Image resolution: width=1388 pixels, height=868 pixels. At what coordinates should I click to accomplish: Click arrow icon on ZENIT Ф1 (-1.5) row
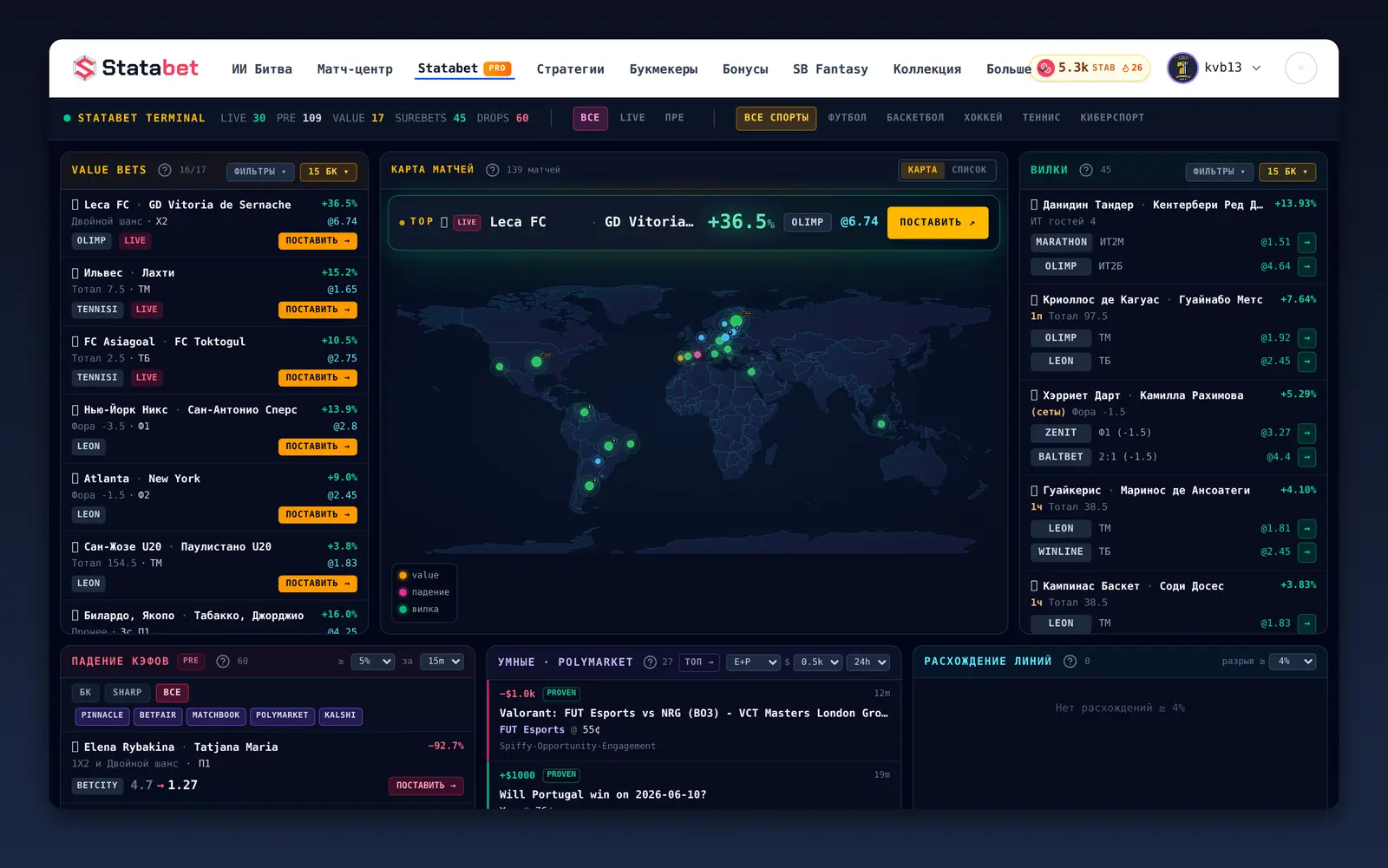coord(1306,433)
